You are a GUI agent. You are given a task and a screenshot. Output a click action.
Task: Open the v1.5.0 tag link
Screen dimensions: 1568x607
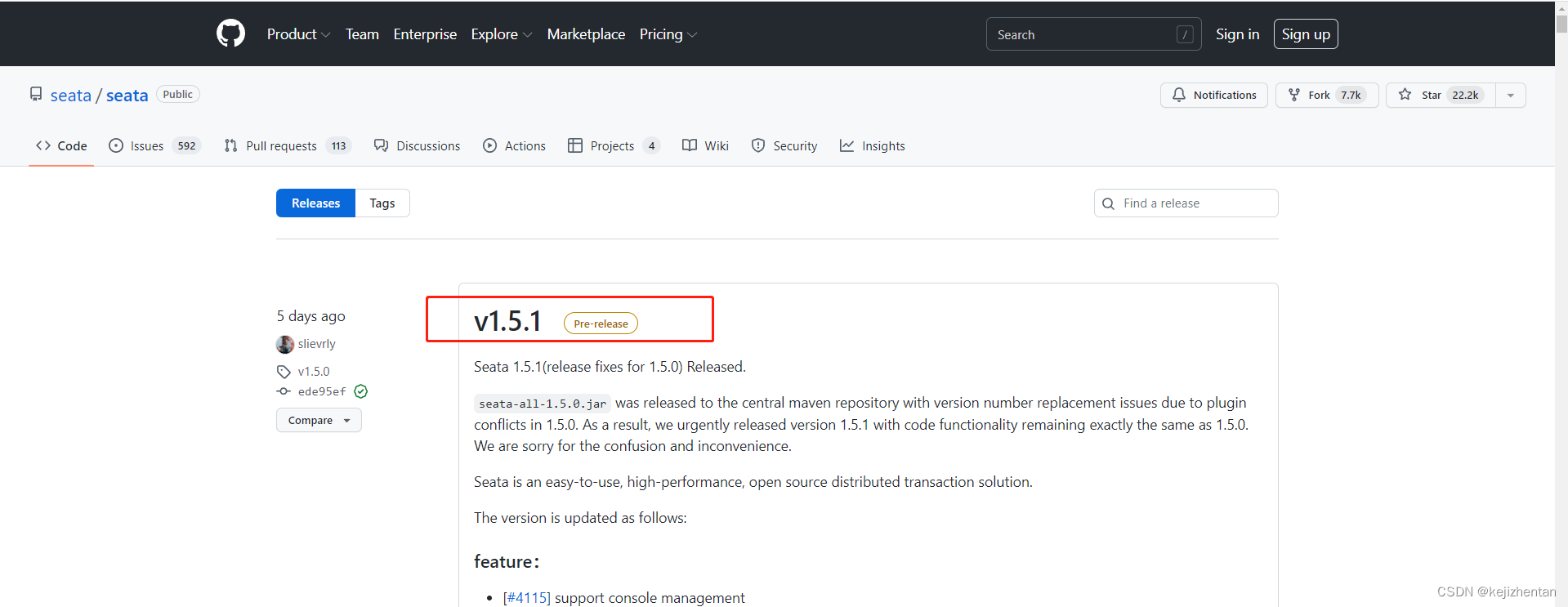pyautogui.click(x=314, y=372)
